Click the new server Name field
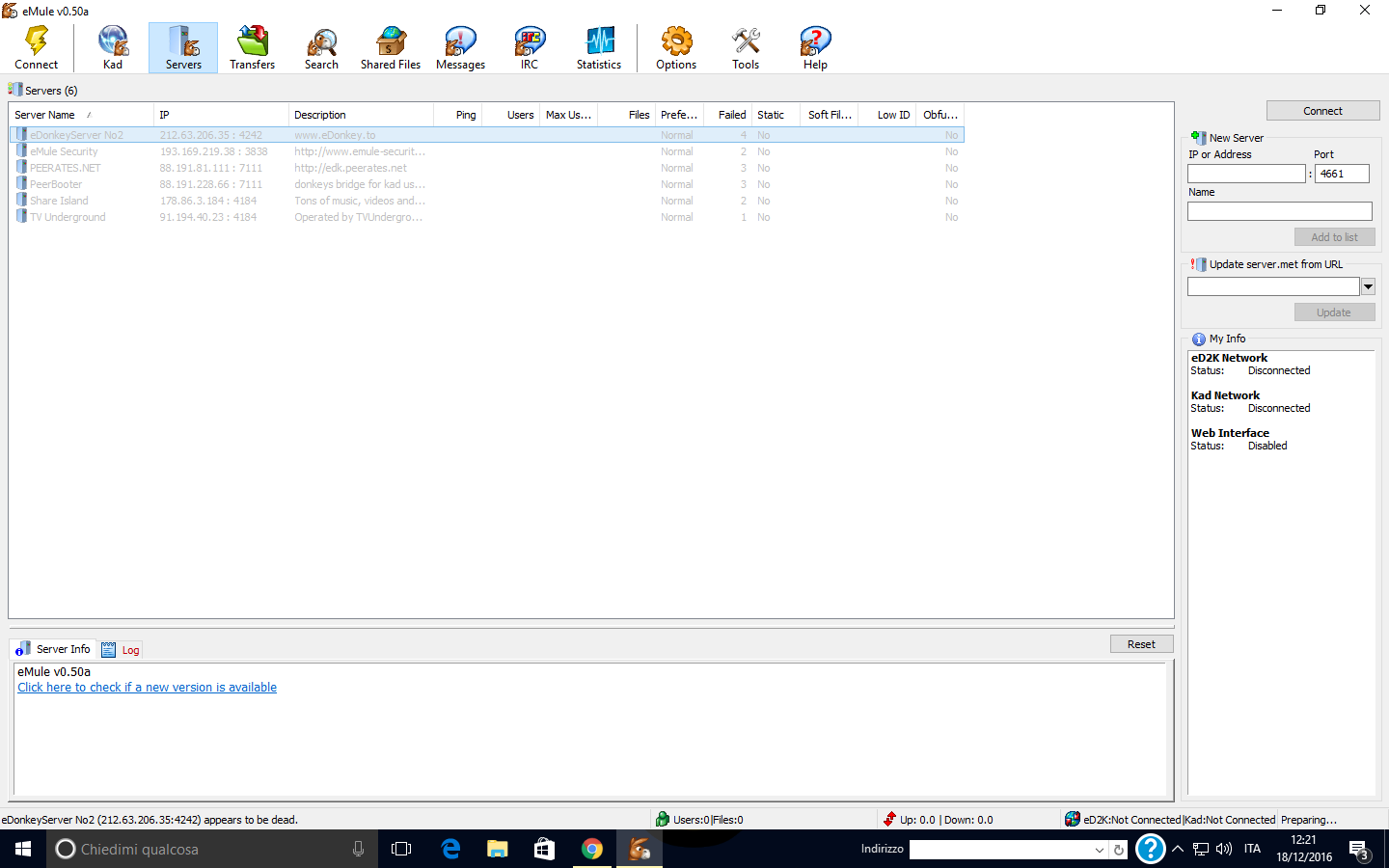 pyautogui.click(x=1279, y=211)
